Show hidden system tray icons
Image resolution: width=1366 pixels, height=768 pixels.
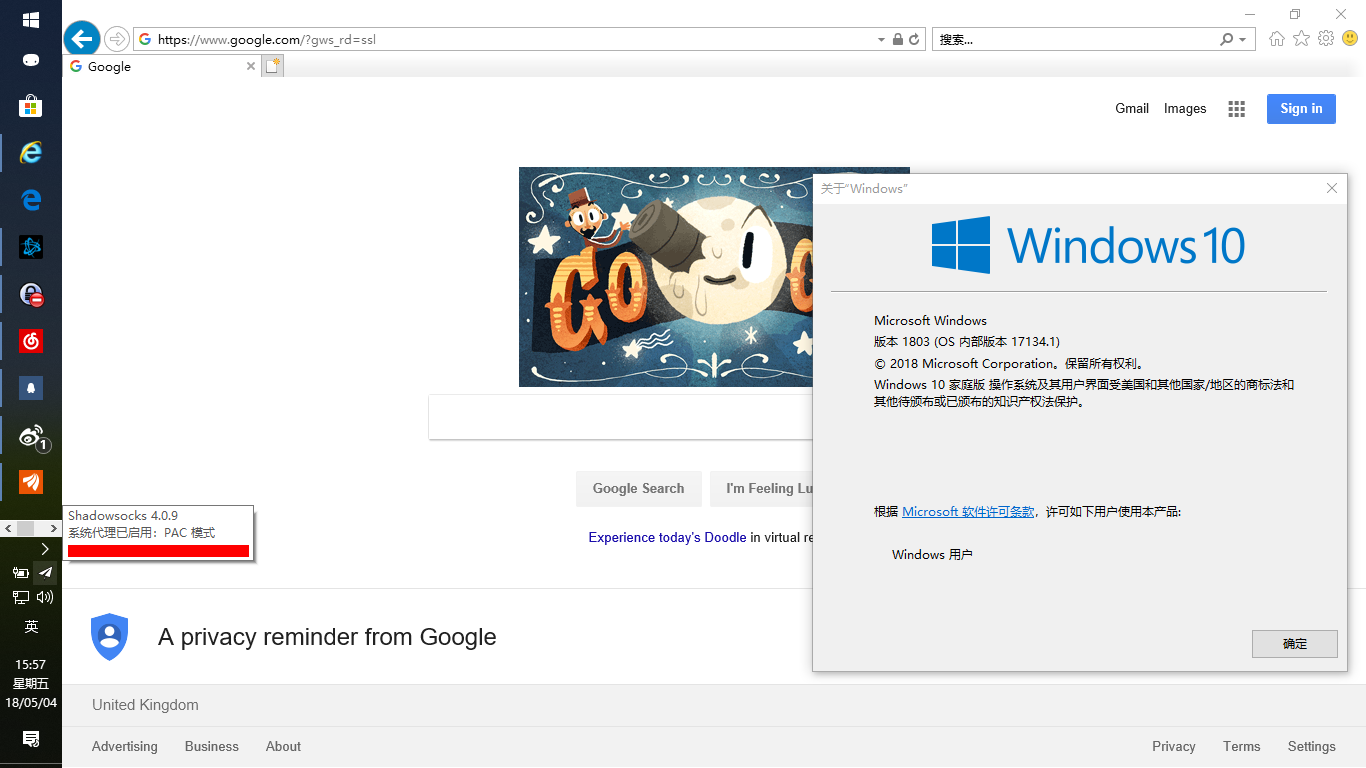pyautogui.click(x=45, y=548)
